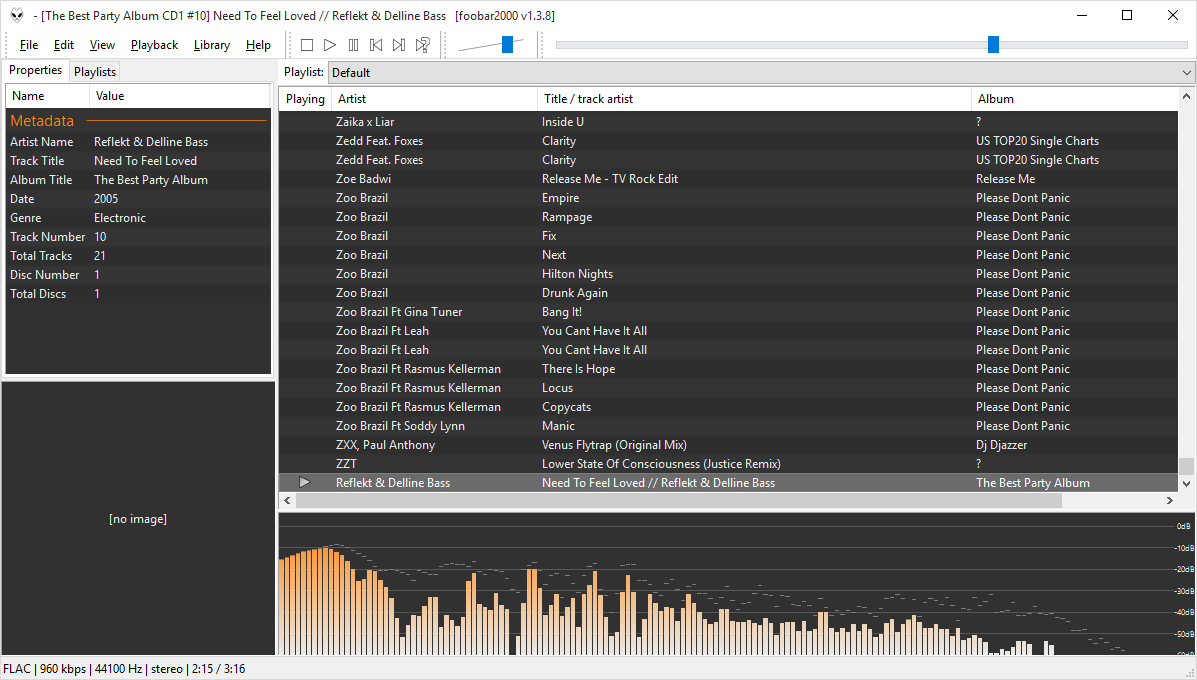Click the Track Number property row

pos(138,237)
